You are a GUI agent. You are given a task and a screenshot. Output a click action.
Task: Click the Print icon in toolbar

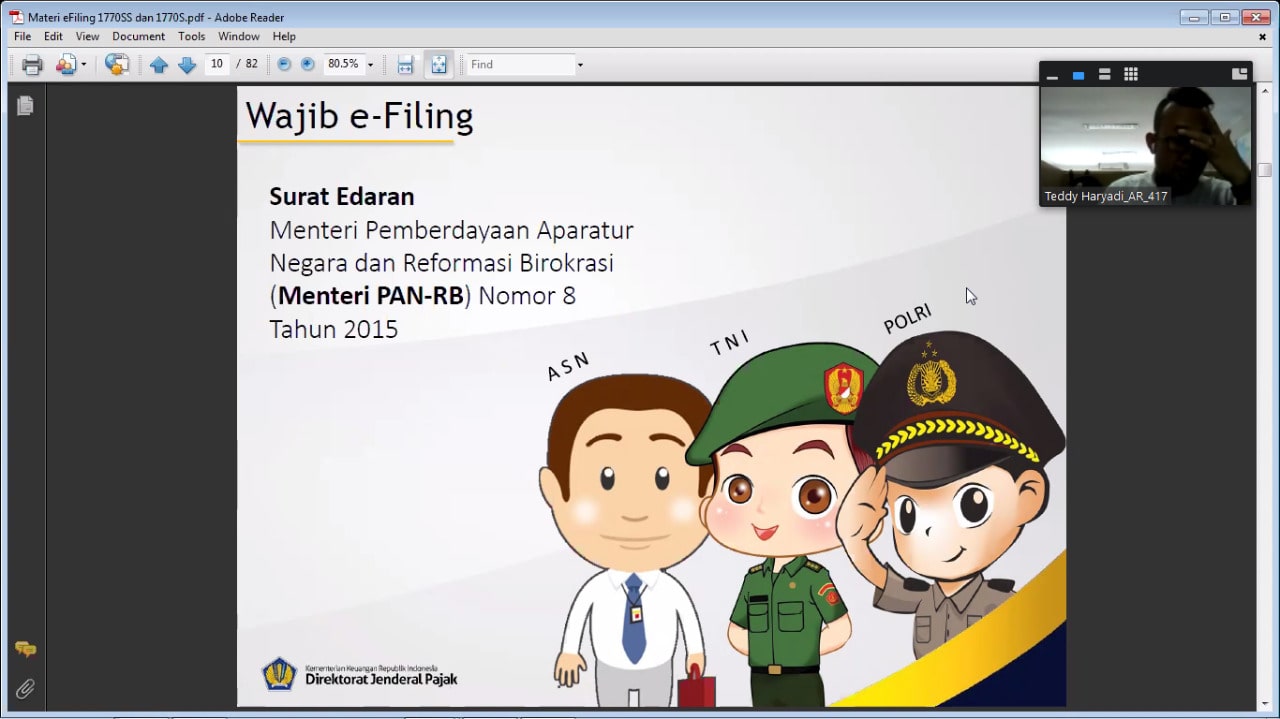pos(32,65)
